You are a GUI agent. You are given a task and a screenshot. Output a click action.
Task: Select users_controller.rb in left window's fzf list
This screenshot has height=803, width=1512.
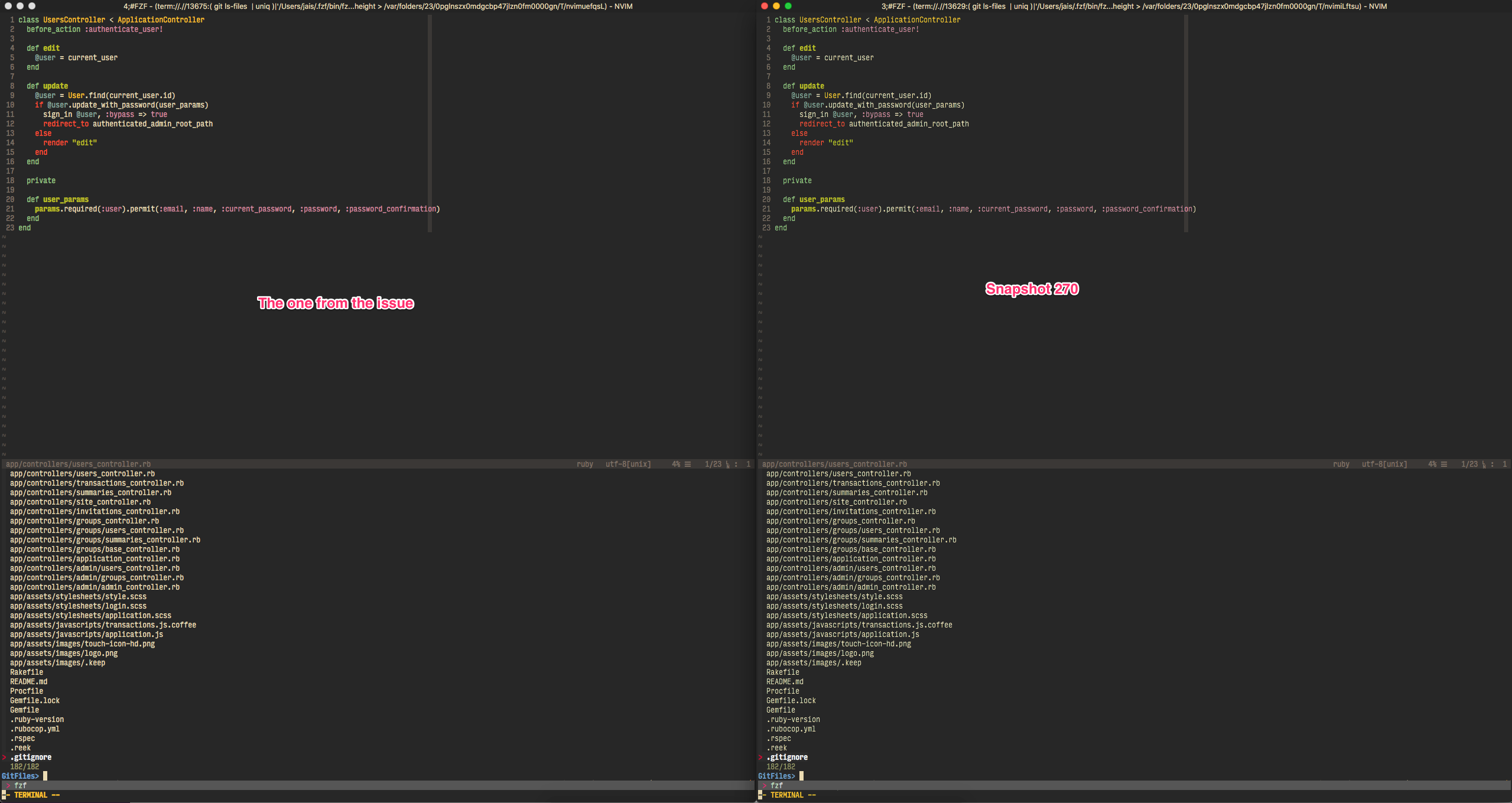click(82, 473)
